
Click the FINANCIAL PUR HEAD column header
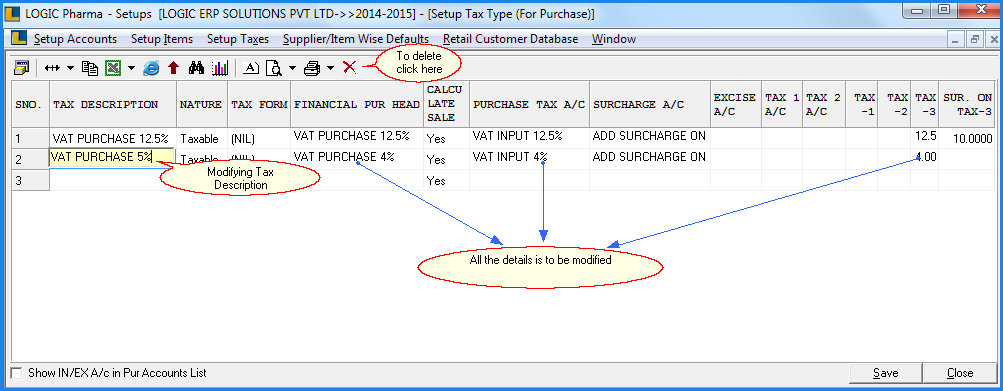click(x=357, y=104)
